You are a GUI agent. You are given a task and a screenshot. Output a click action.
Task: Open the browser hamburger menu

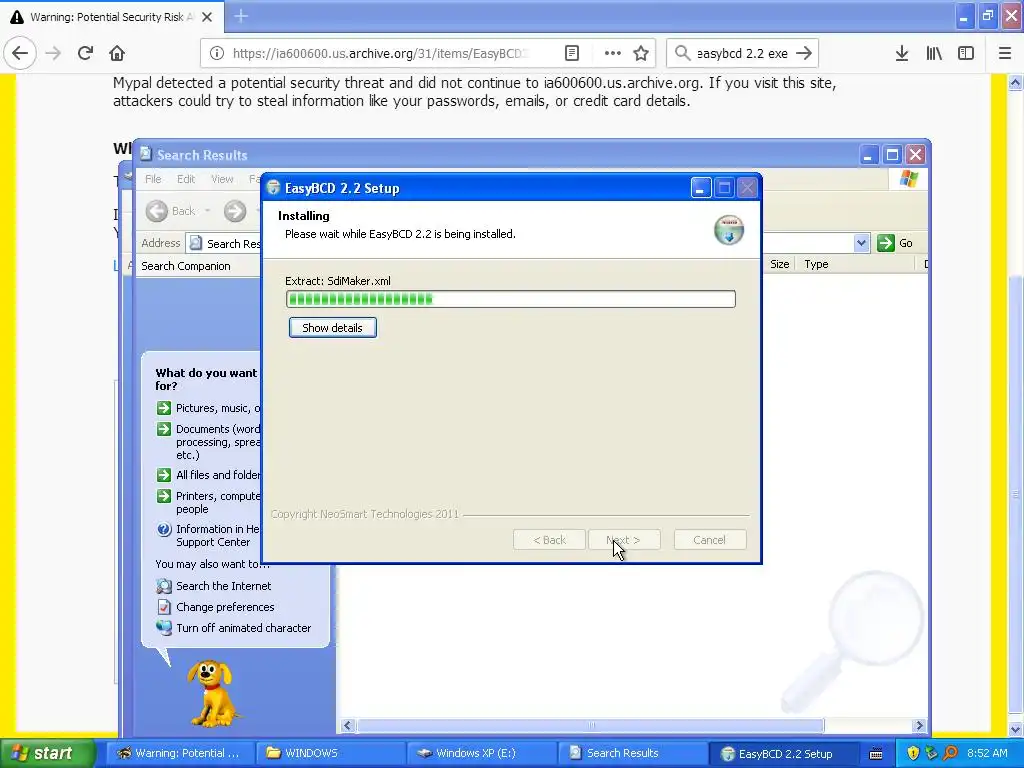pos(1005,53)
